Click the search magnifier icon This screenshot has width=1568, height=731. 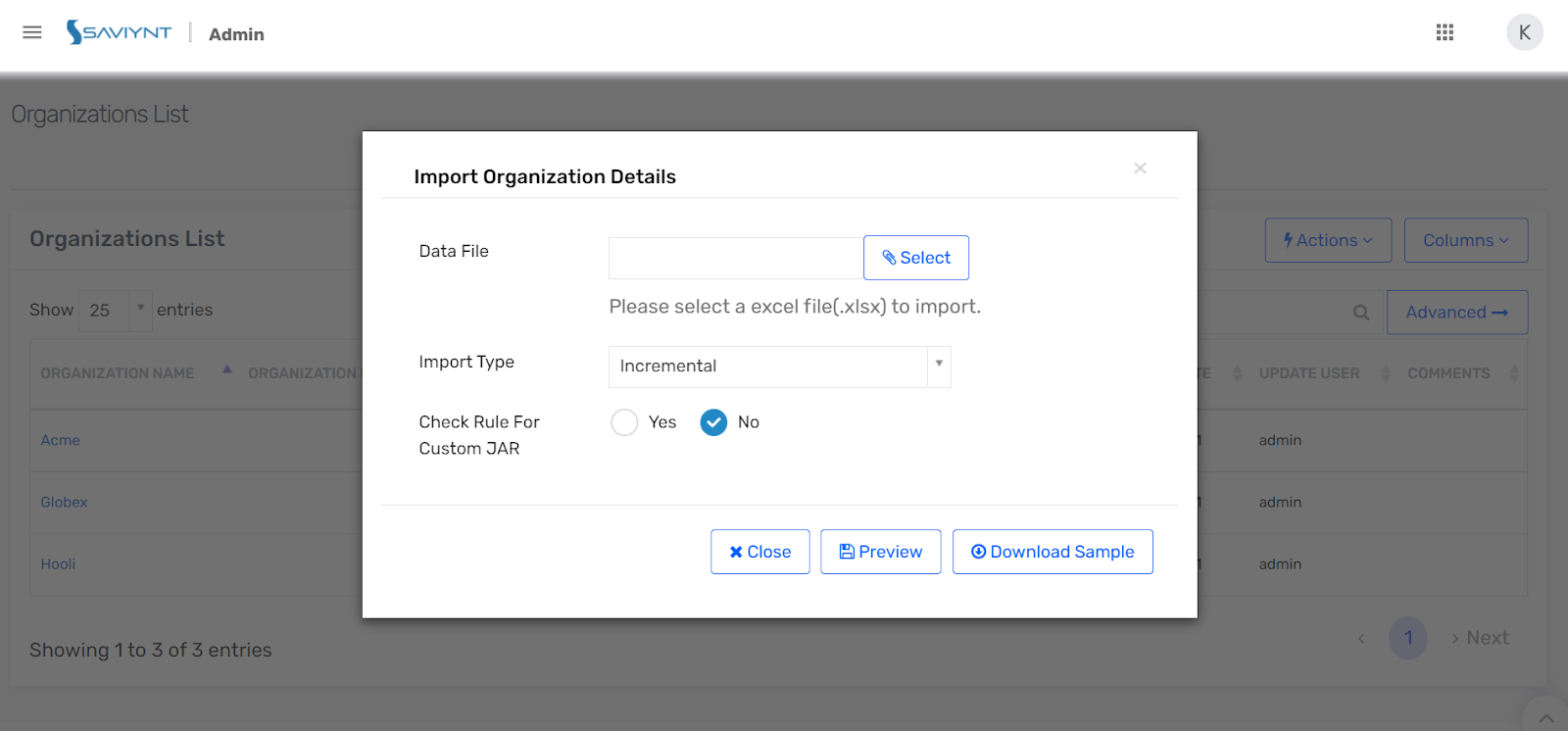(1361, 313)
